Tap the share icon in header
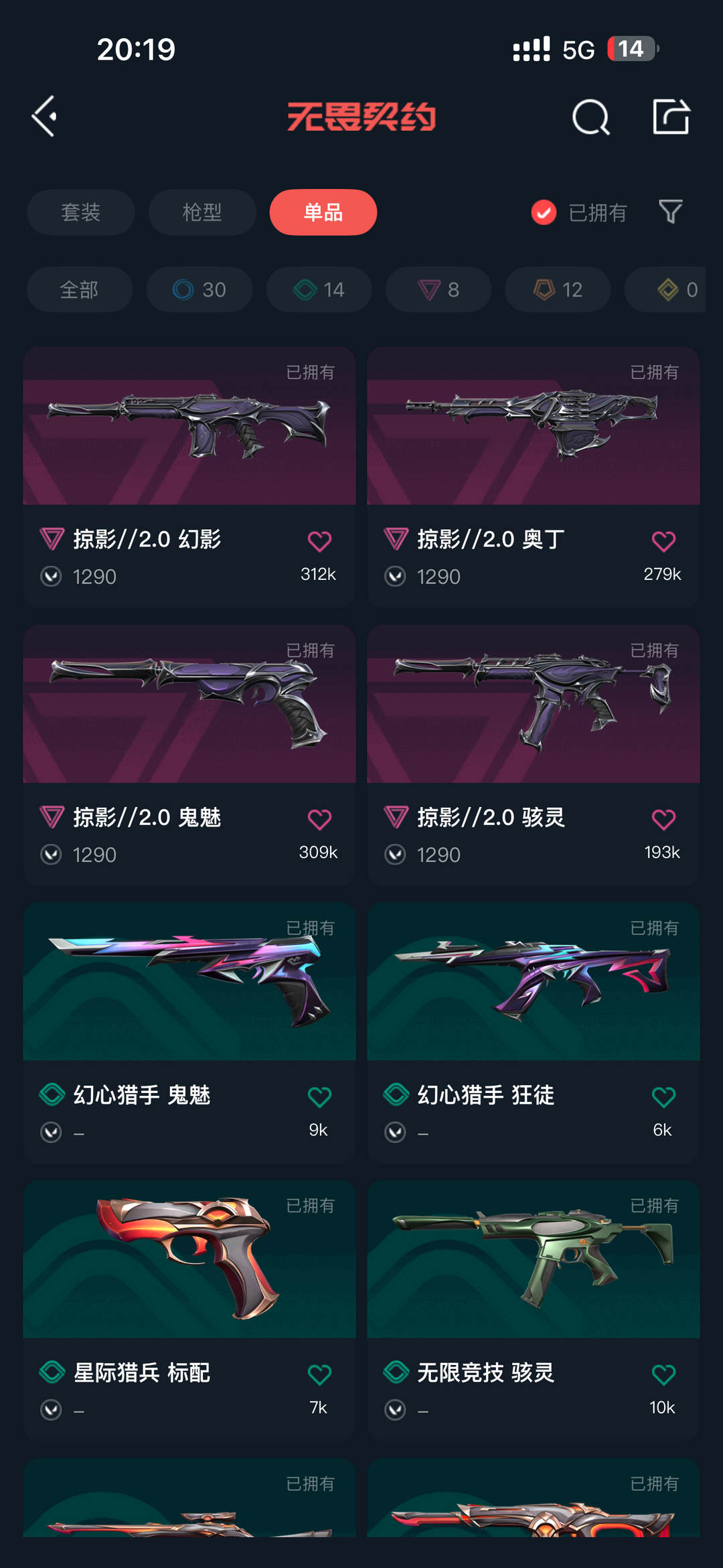723x1568 pixels. point(671,117)
